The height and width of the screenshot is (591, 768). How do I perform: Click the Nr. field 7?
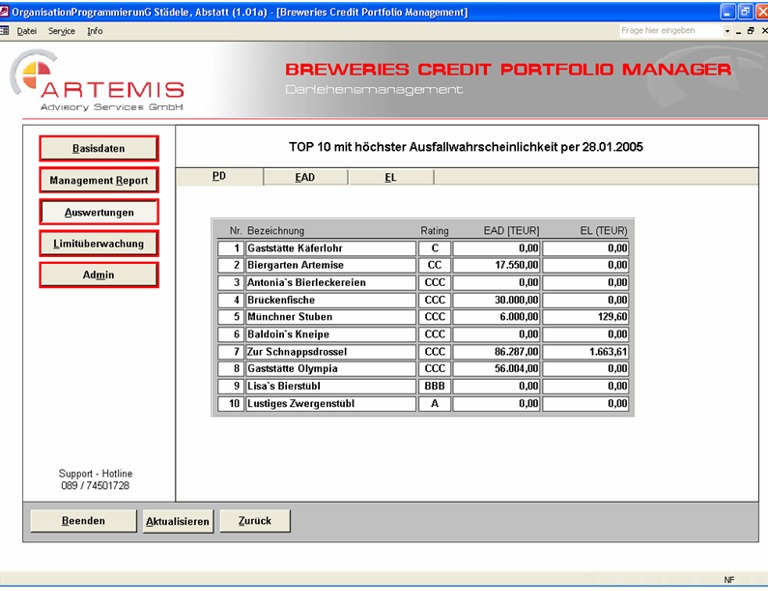point(231,352)
